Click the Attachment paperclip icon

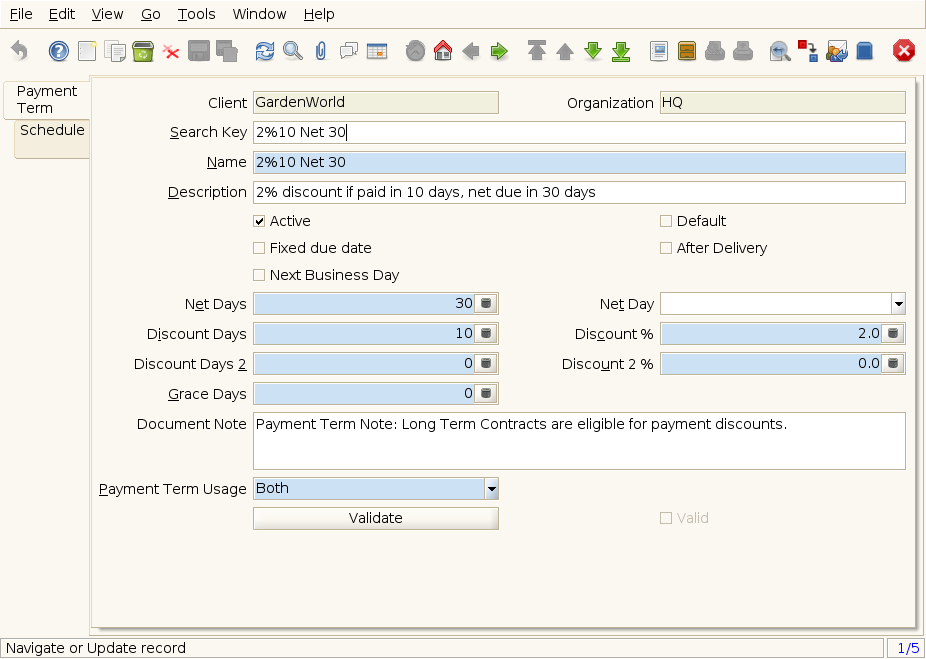click(x=320, y=51)
